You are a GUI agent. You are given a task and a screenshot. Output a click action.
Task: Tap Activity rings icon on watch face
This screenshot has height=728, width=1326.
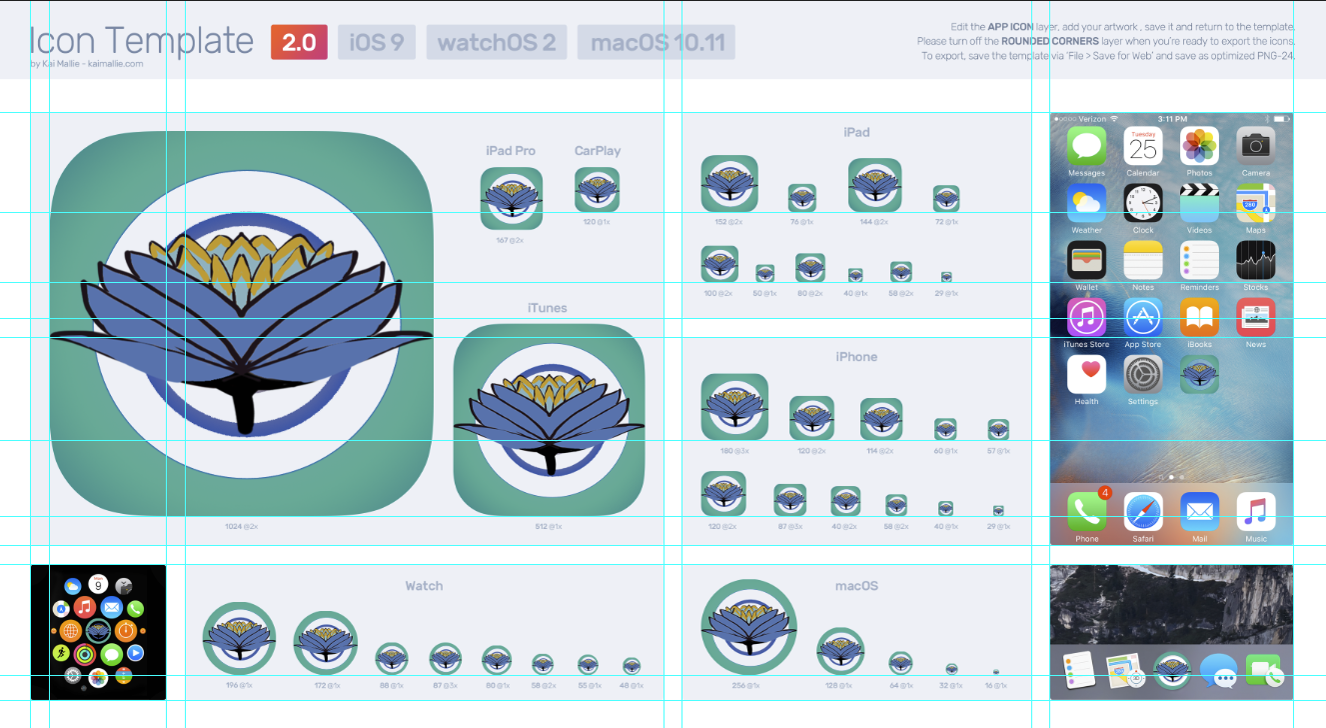coord(85,654)
